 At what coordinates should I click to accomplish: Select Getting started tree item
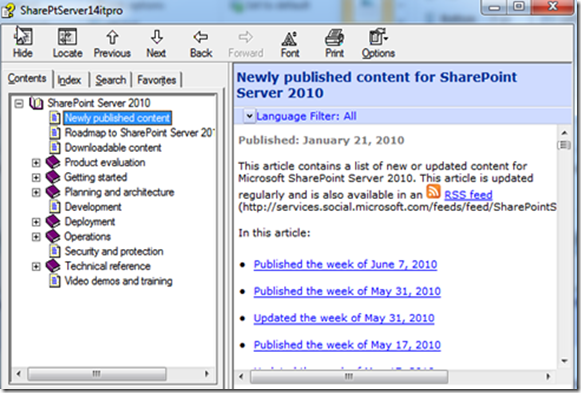pos(96,177)
